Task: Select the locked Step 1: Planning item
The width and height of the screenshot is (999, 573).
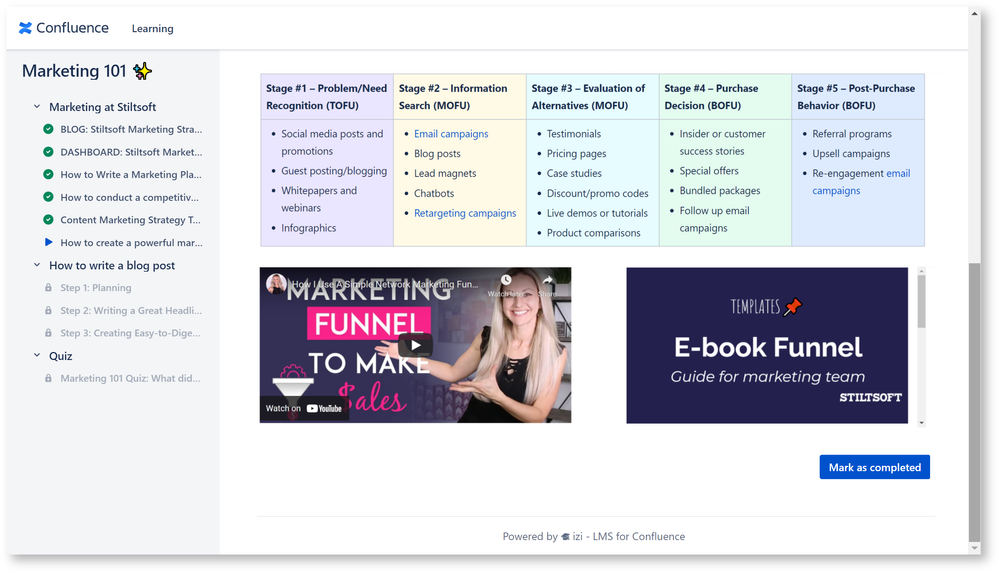Action: click(x=96, y=288)
